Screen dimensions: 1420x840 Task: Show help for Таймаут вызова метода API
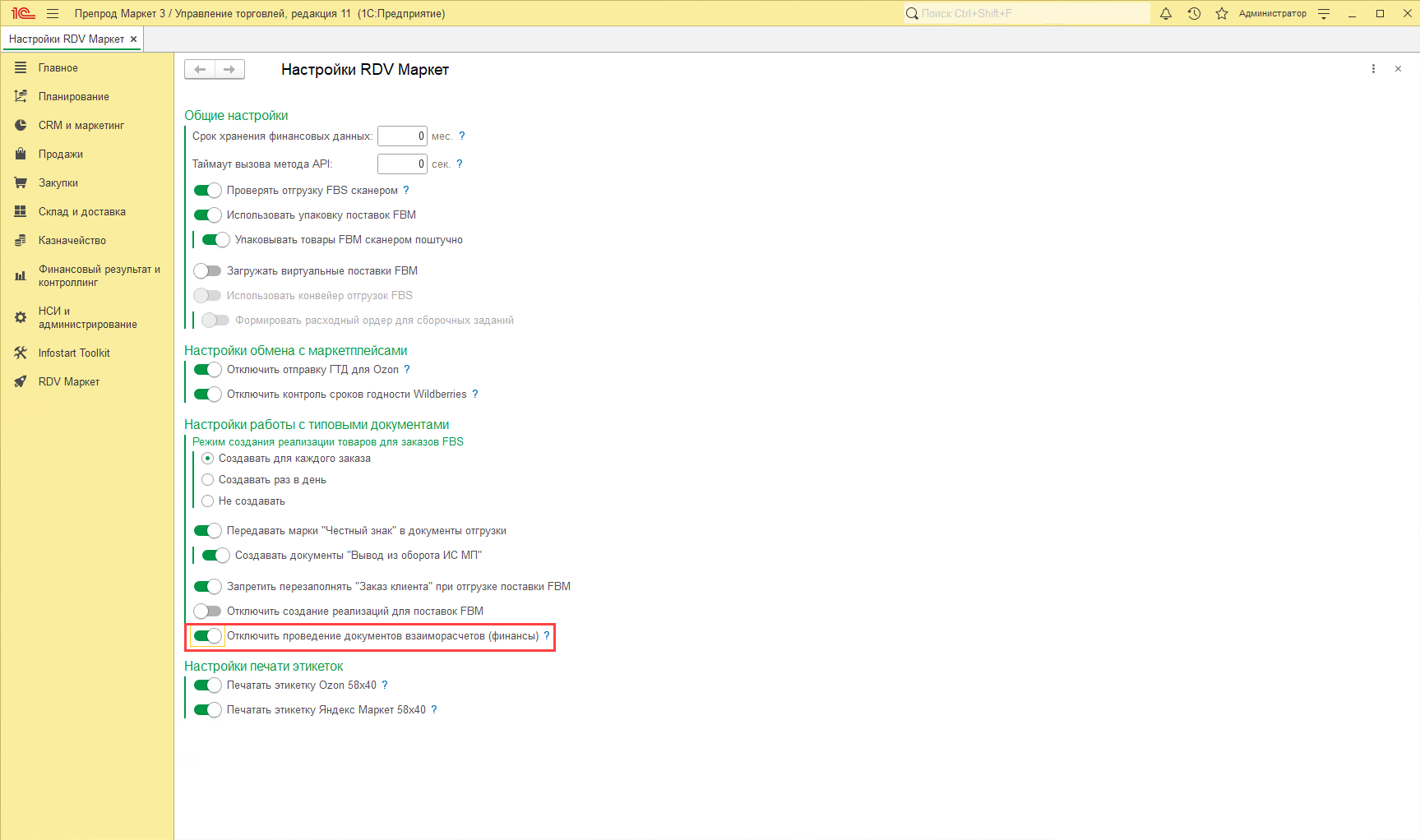tap(460, 164)
